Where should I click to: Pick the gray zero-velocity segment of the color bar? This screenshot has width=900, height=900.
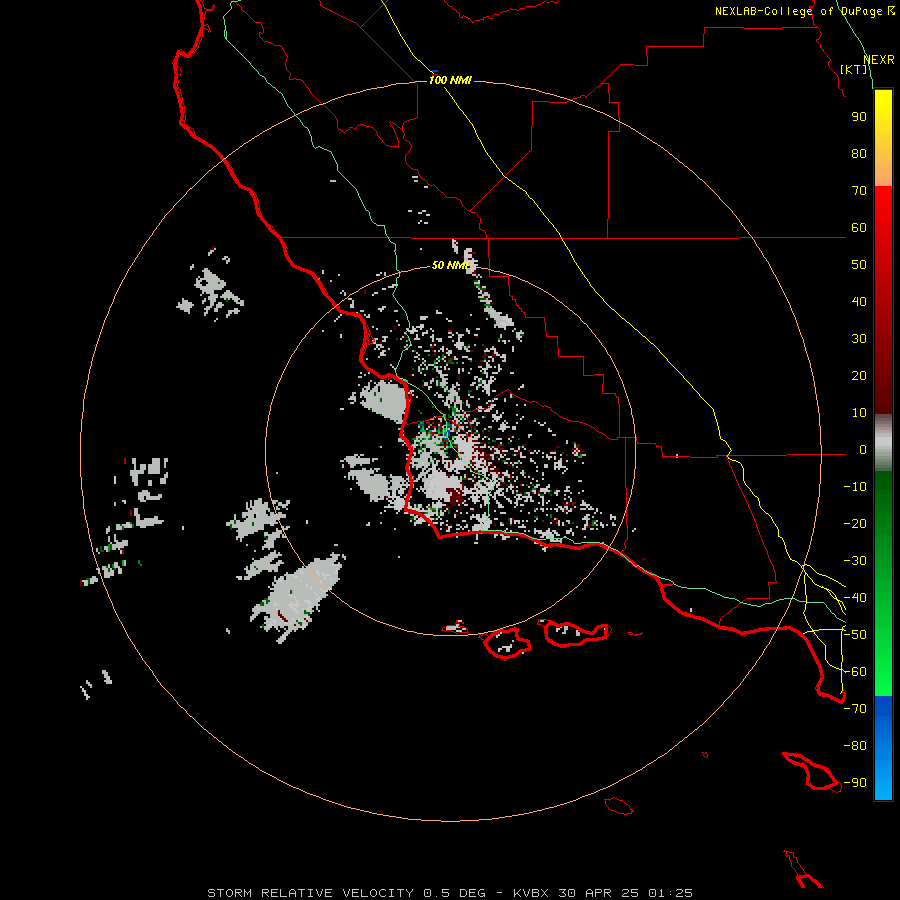click(x=883, y=443)
